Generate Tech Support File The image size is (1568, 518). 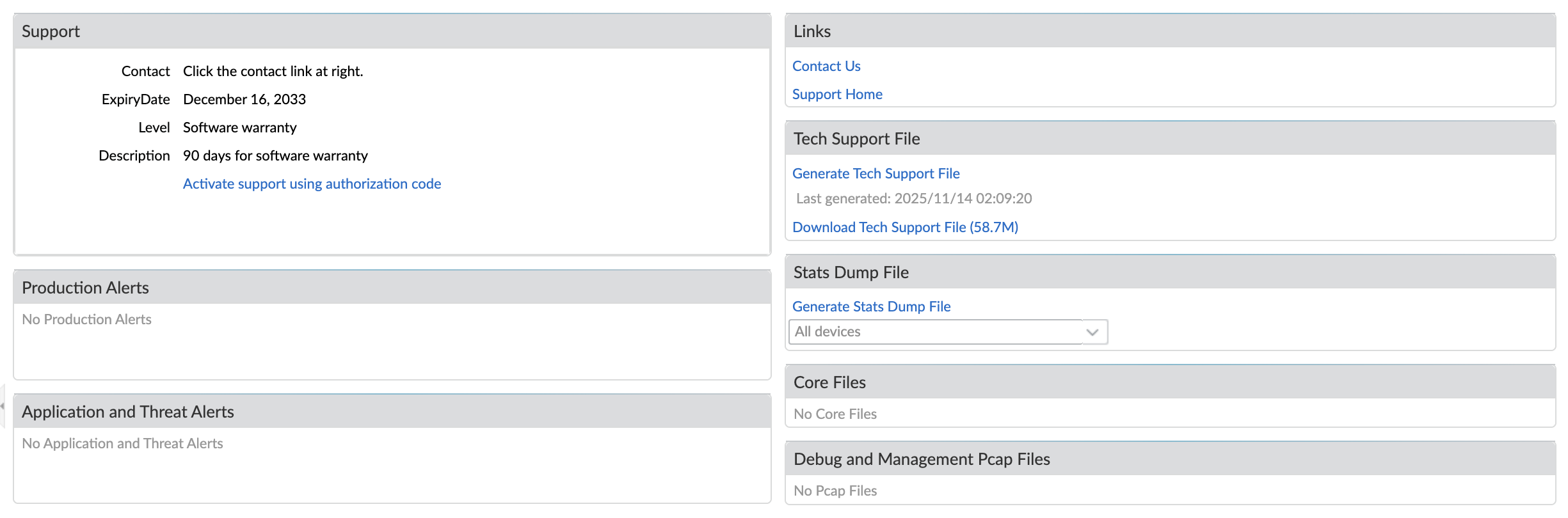876,174
